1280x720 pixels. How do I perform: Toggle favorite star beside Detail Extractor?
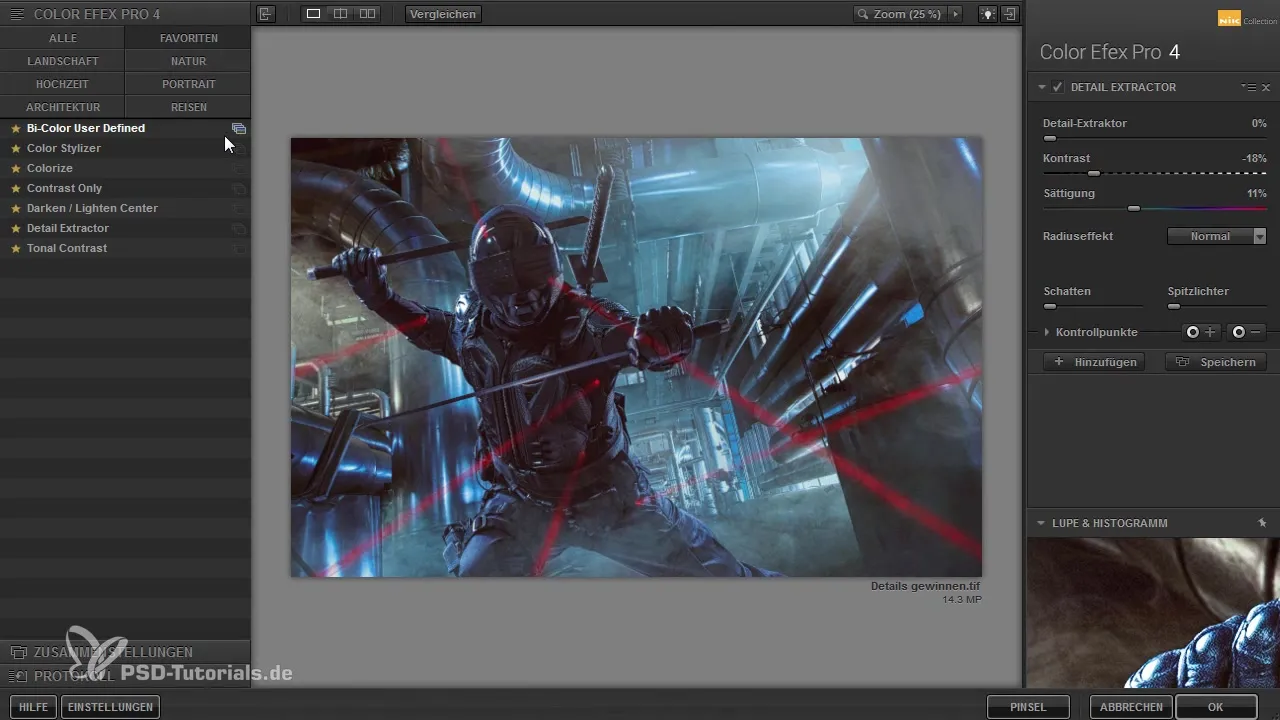[x=16, y=228]
